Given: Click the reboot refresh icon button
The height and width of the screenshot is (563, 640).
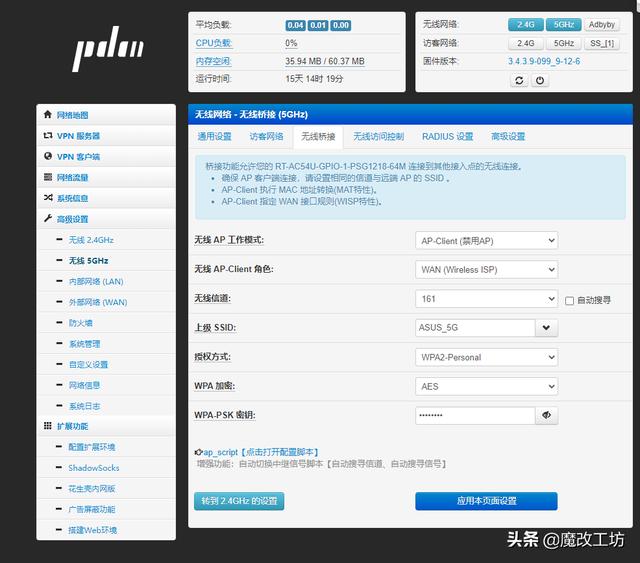Looking at the screenshot, I should click(x=519, y=80).
